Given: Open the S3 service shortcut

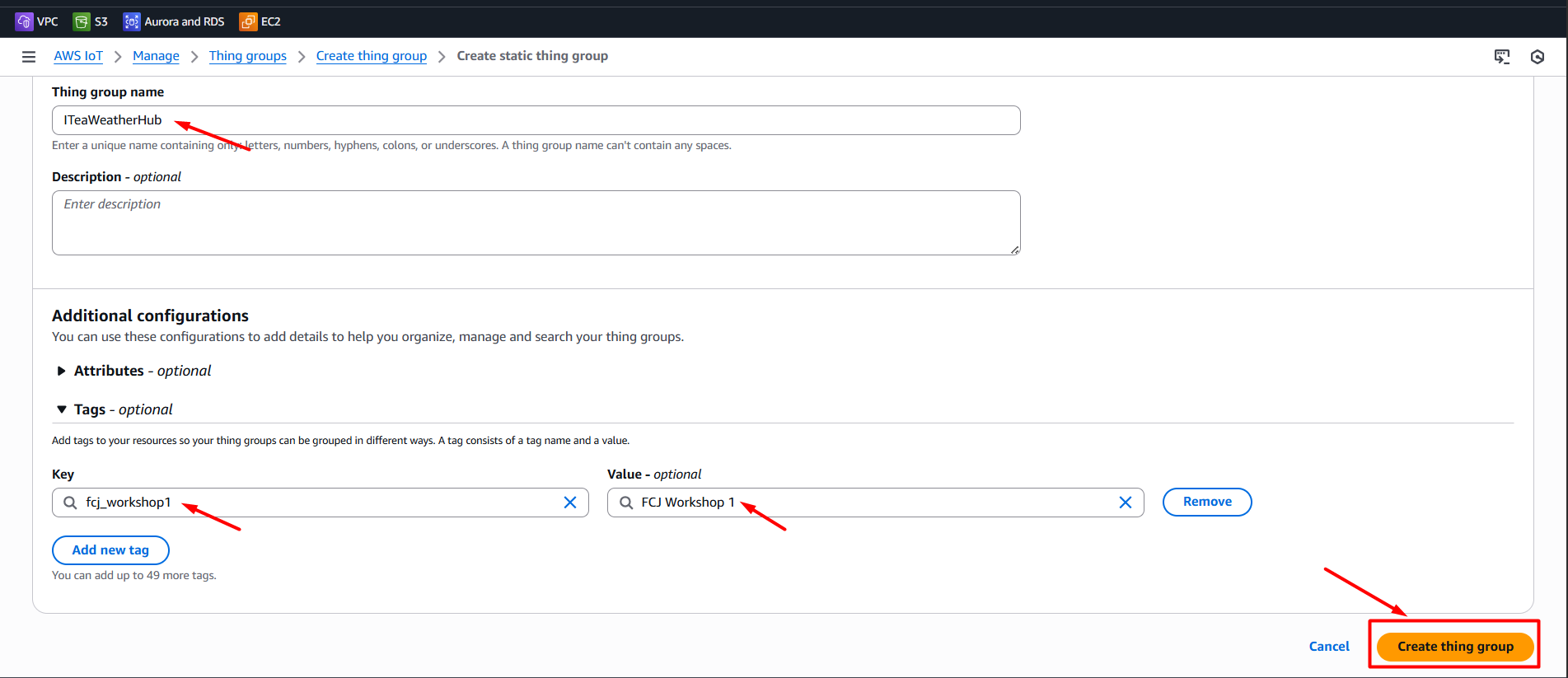Looking at the screenshot, I should click(x=82, y=21).
